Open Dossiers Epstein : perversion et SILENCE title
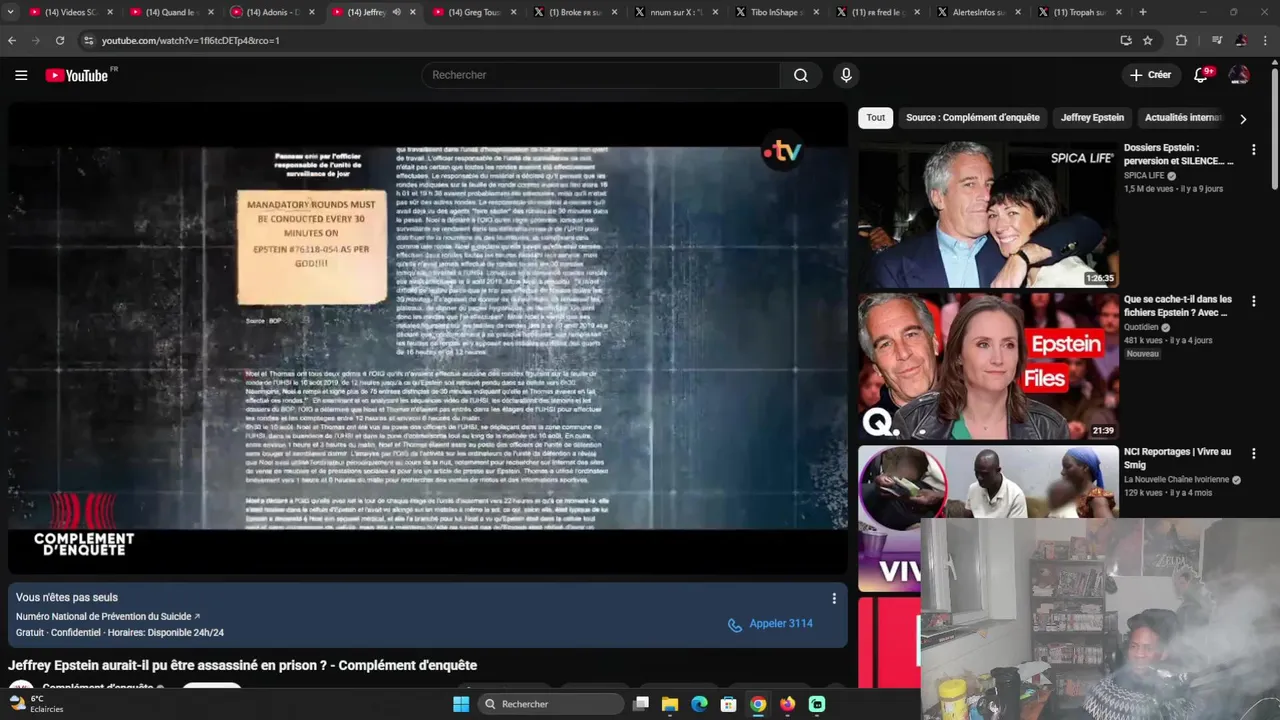Viewport: 1280px width, 720px height. pyautogui.click(x=1178, y=154)
